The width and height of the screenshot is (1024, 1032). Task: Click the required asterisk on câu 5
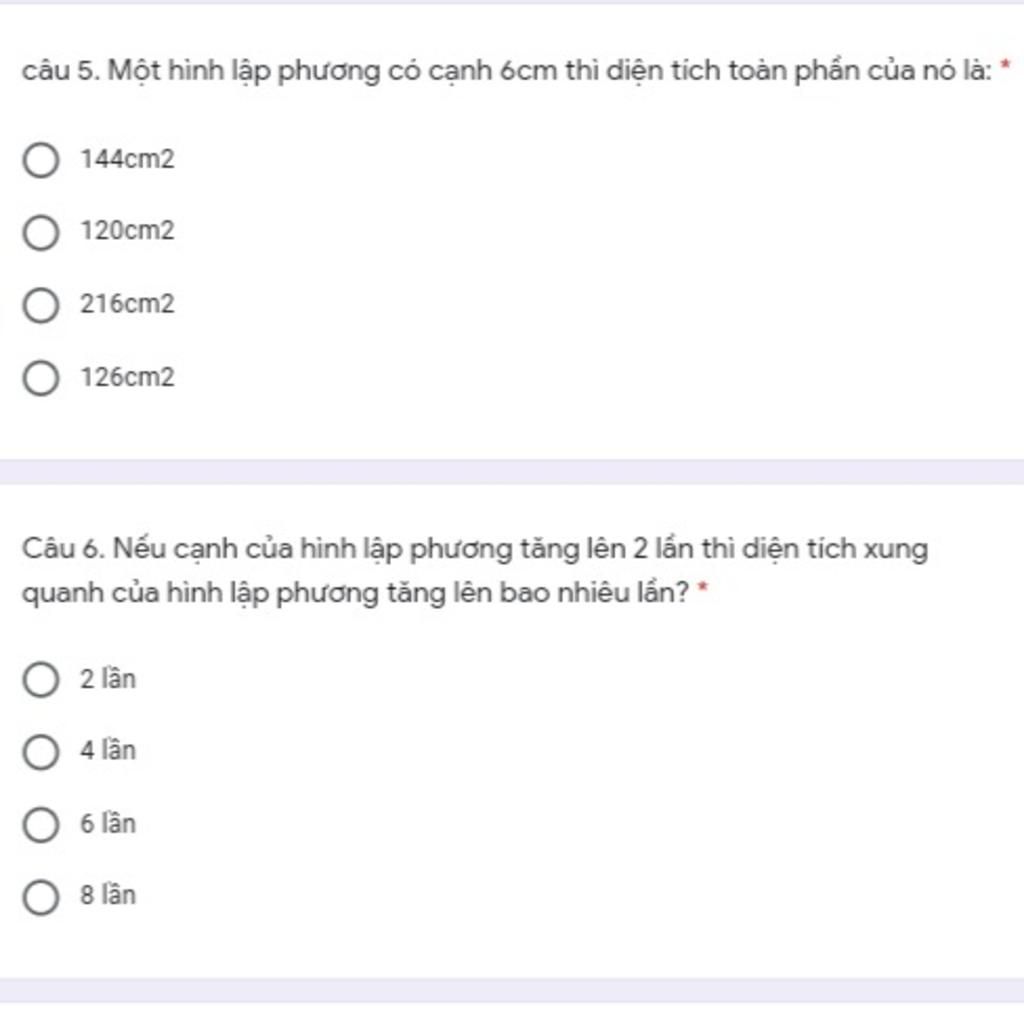click(1004, 65)
